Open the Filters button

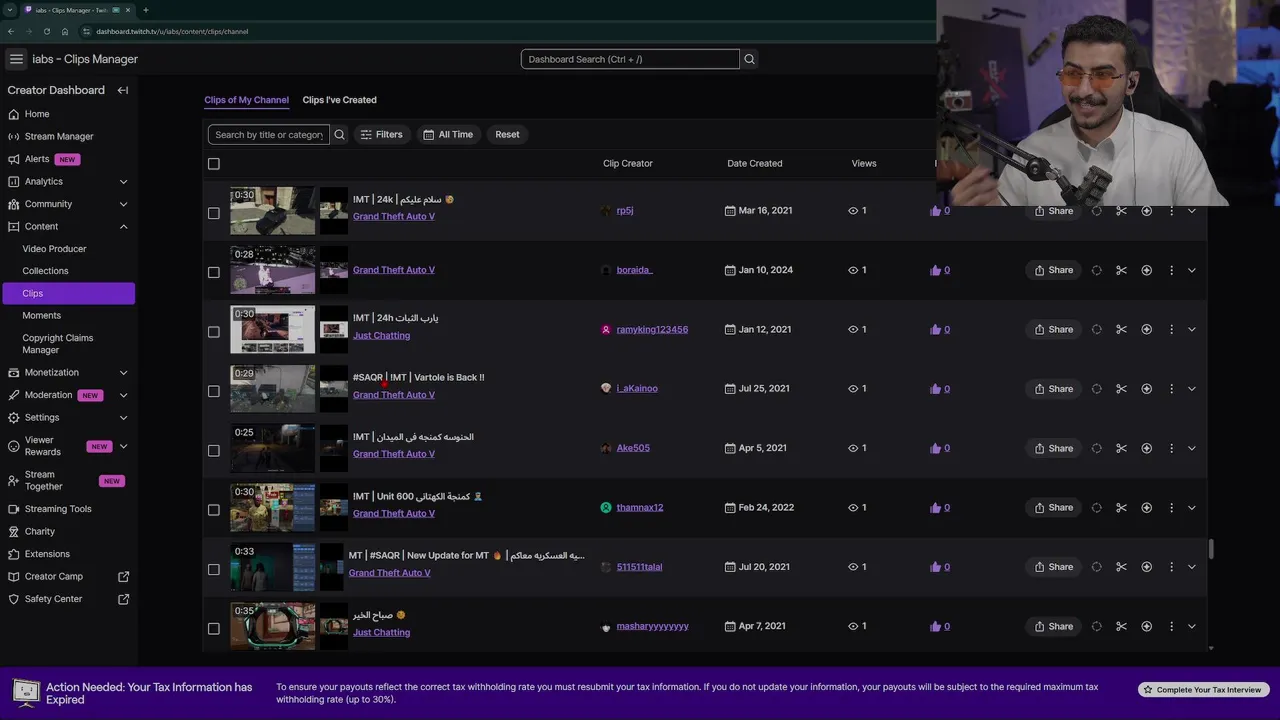point(381,134)
